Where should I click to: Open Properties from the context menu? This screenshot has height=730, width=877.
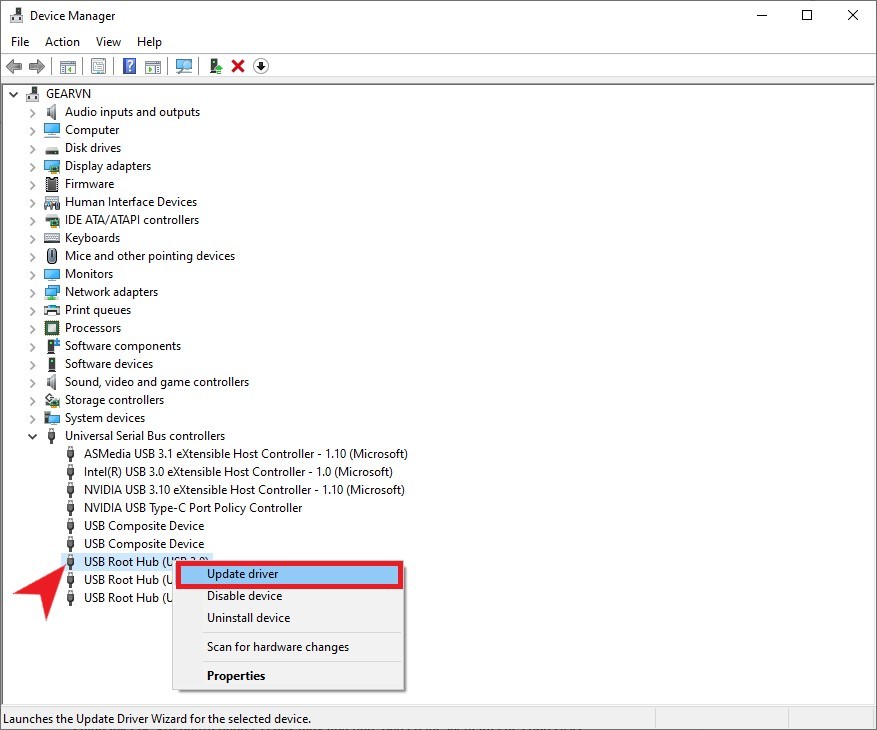point(236,676)
